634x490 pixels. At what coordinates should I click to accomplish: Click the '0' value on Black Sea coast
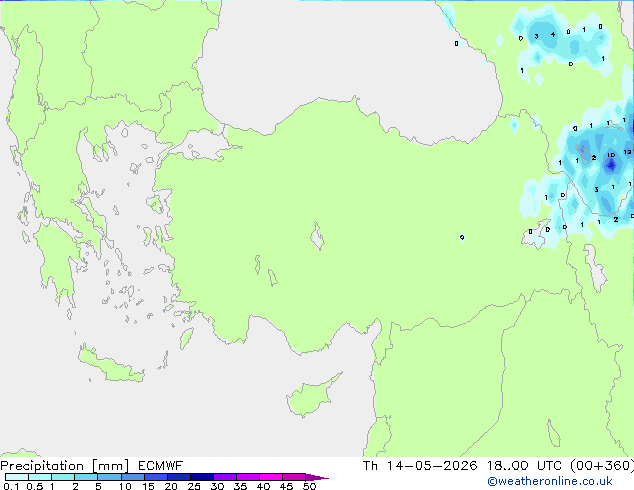(x=456, y=43)
